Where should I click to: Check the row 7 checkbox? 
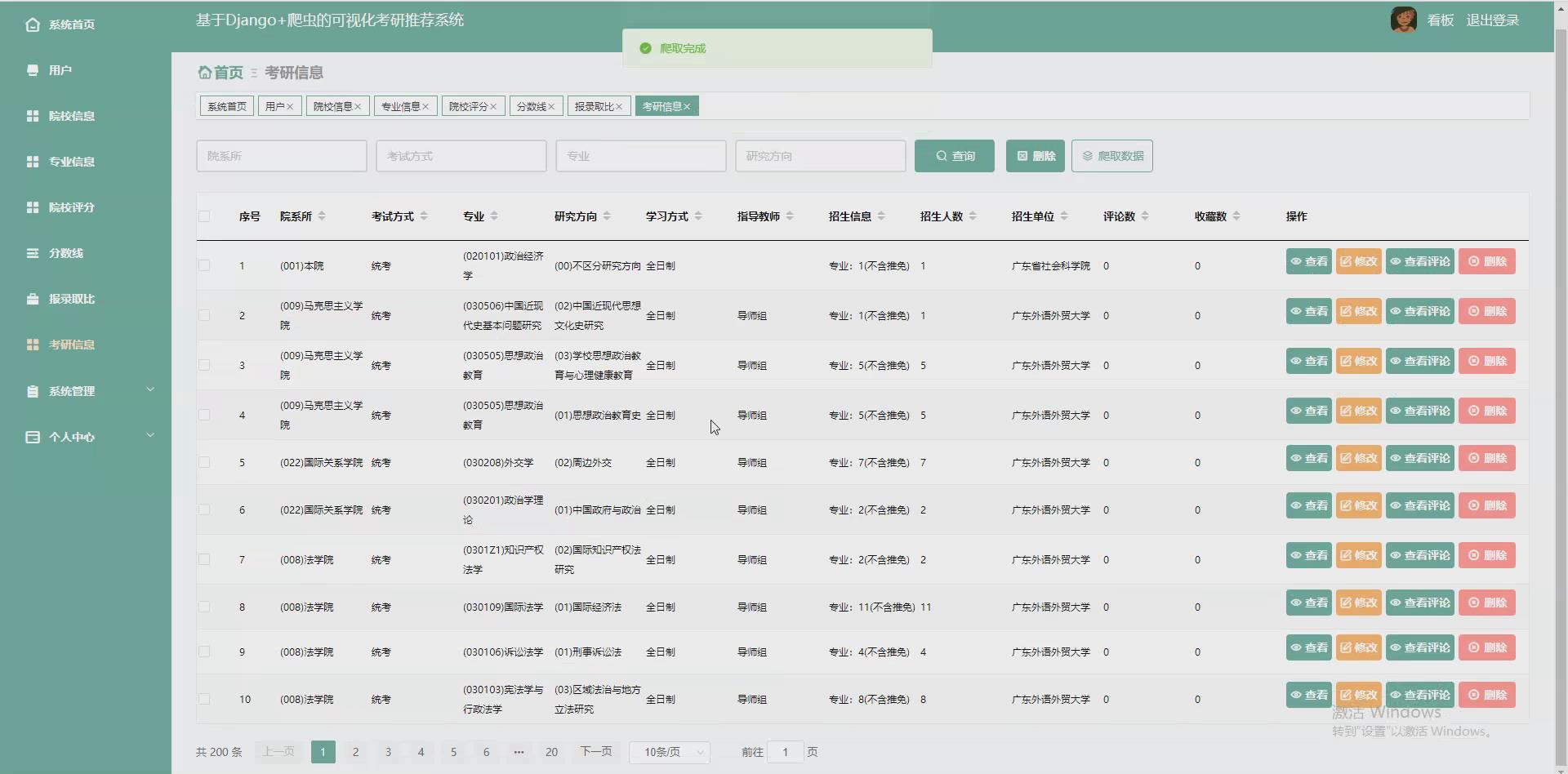click(204, 559)
